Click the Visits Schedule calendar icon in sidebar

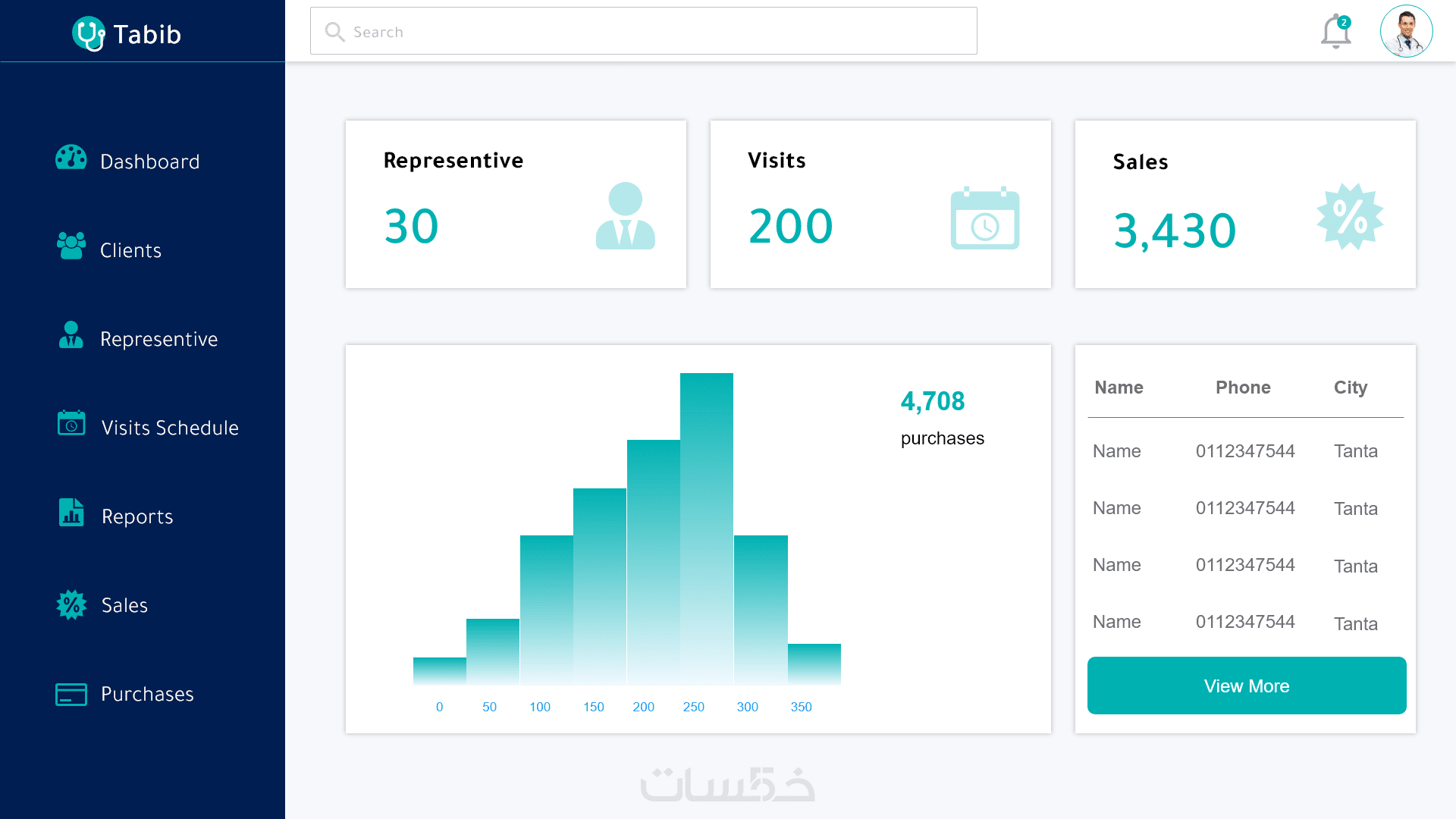(71, 423)
